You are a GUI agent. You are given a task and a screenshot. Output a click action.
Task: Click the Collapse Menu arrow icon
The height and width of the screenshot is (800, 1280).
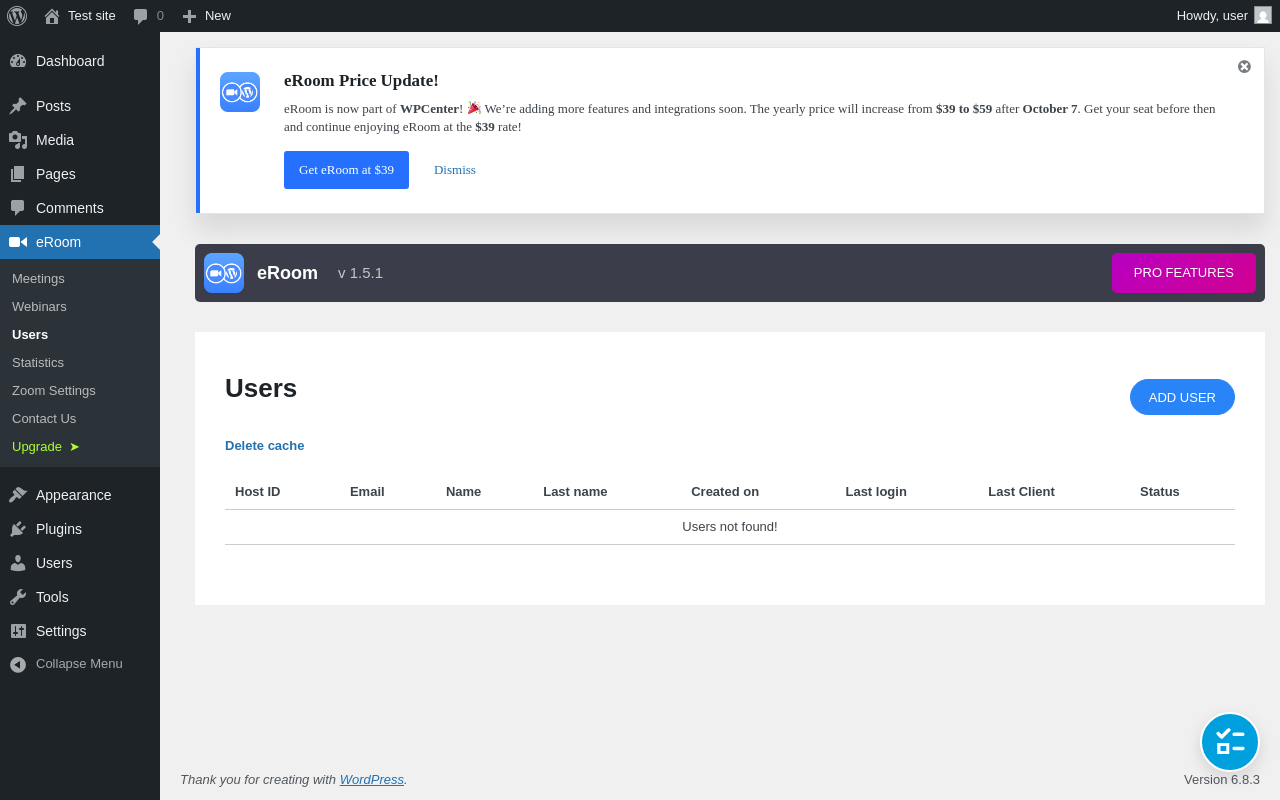[18, 664]
